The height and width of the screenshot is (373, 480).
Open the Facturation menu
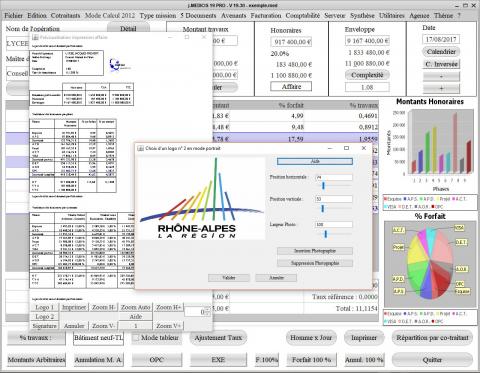point(266,16)
